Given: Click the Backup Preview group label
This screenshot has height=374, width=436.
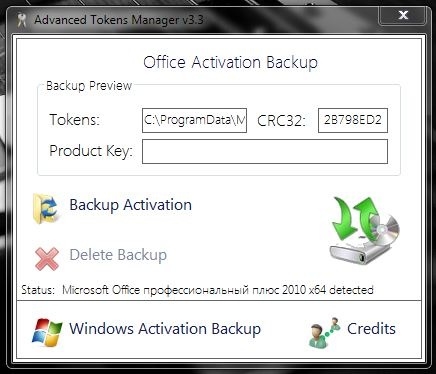Looking at the screenshot, I should (89, 86).
